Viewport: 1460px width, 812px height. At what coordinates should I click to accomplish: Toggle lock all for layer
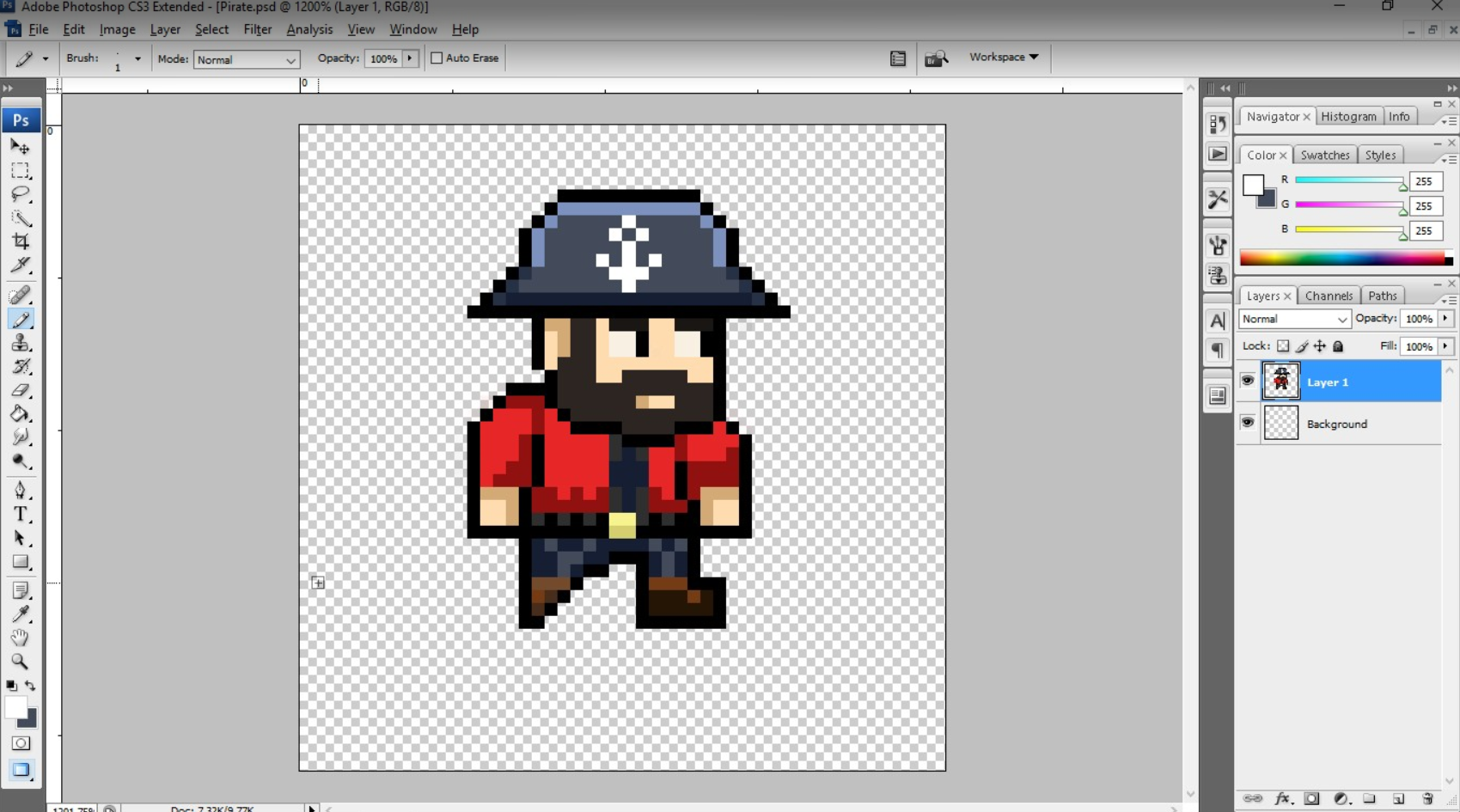tap(1338, 346)
